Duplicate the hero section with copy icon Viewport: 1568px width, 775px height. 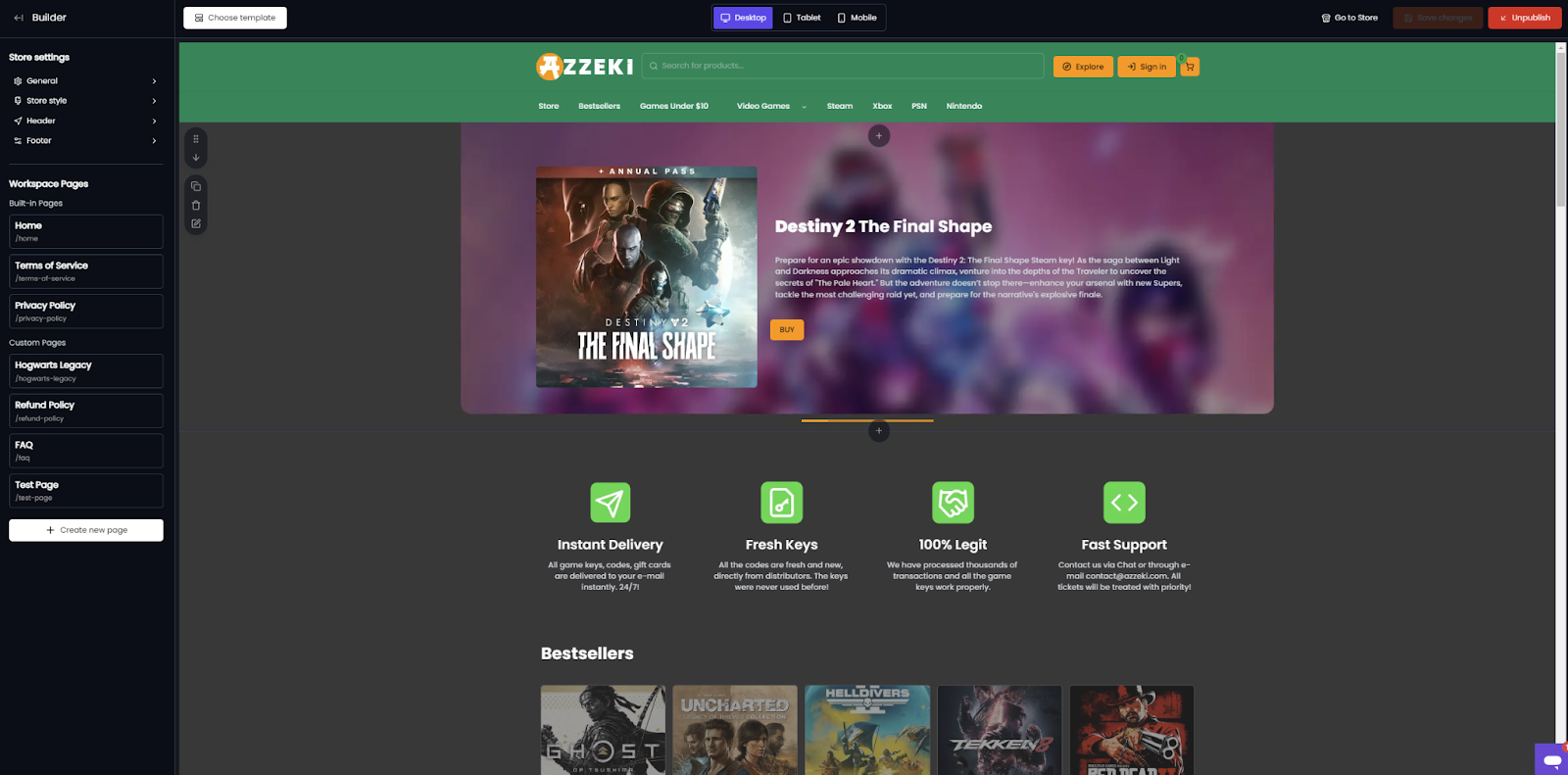click(x=196, y=186)
